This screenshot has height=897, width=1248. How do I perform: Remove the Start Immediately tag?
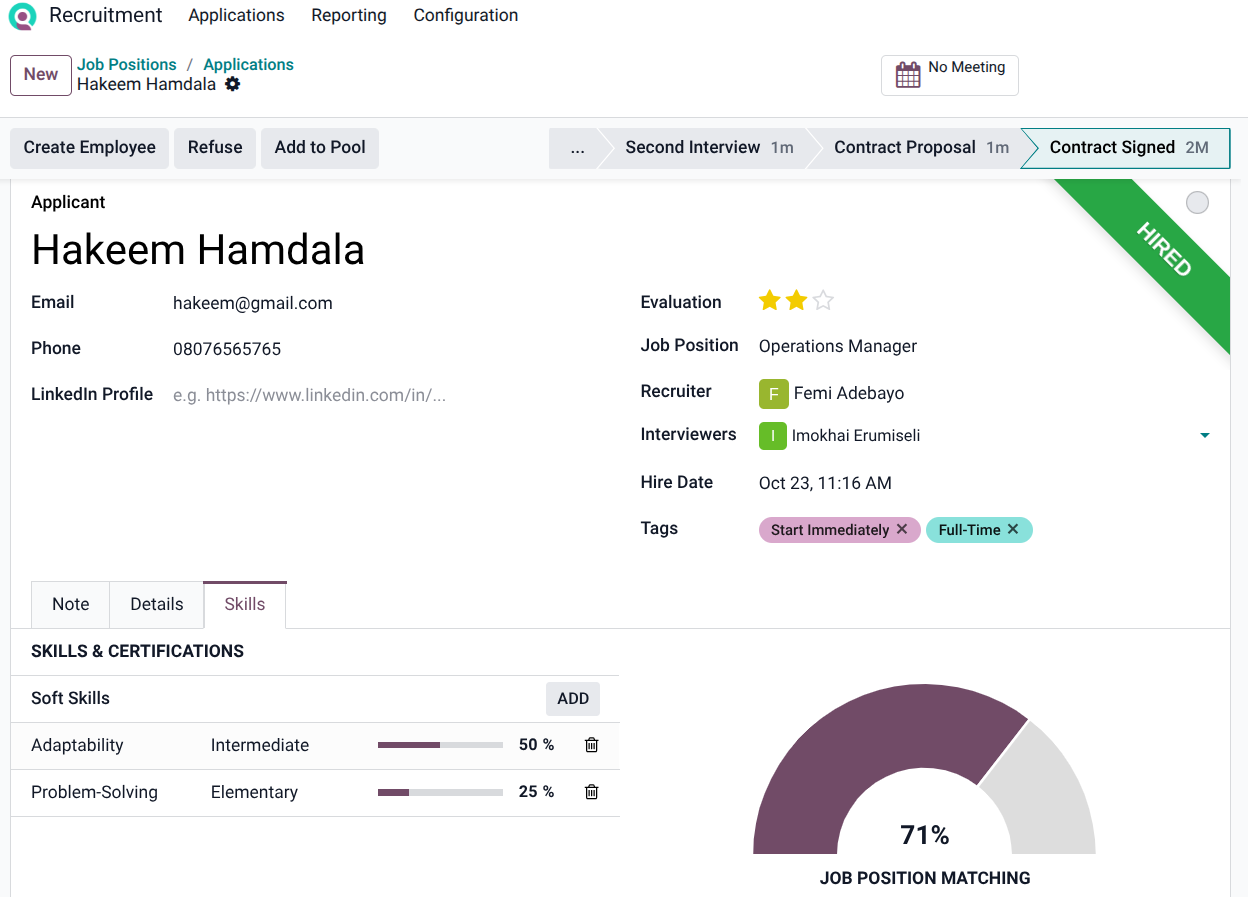903,529
